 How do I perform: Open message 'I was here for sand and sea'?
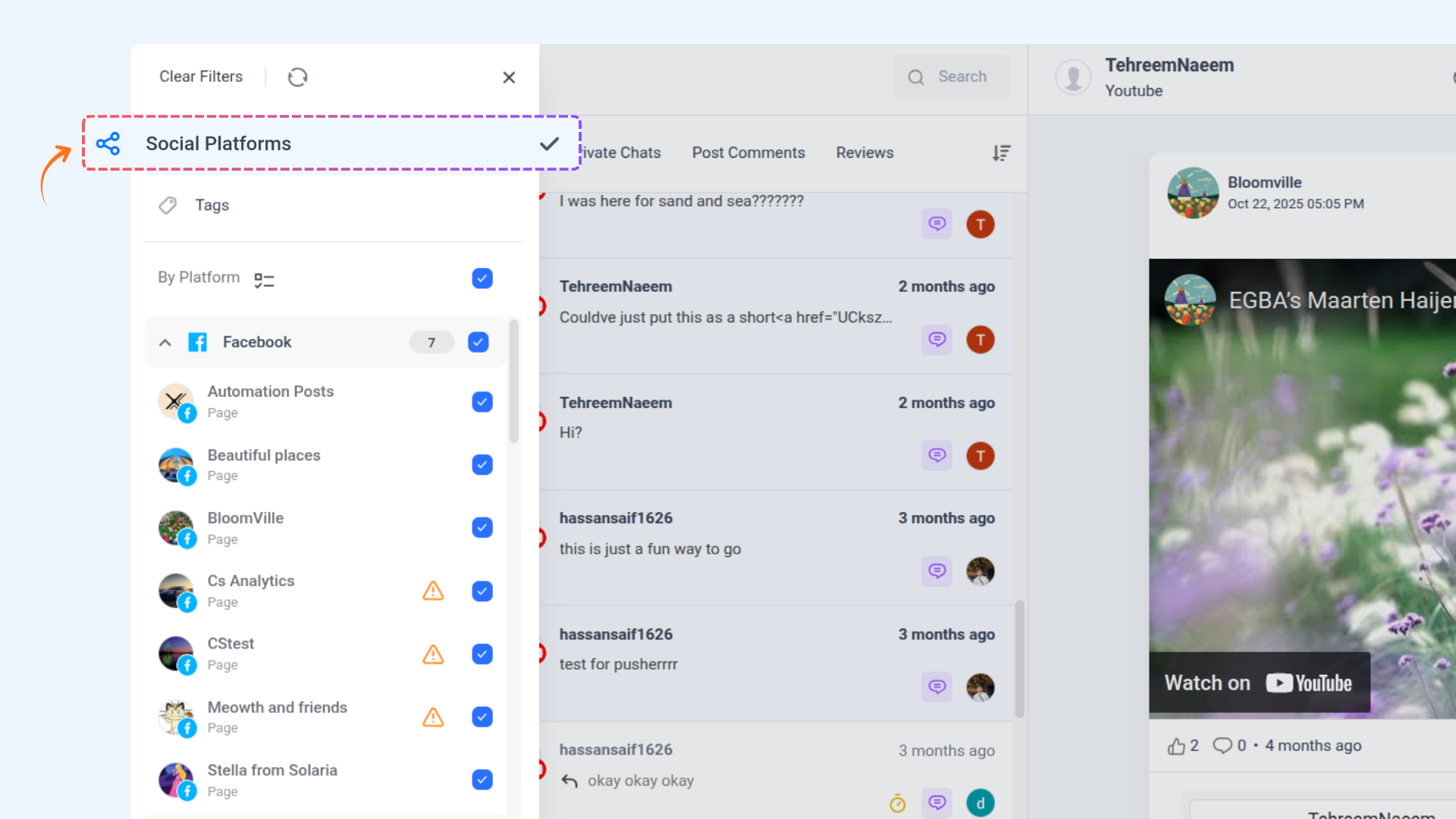click(777, 224)
